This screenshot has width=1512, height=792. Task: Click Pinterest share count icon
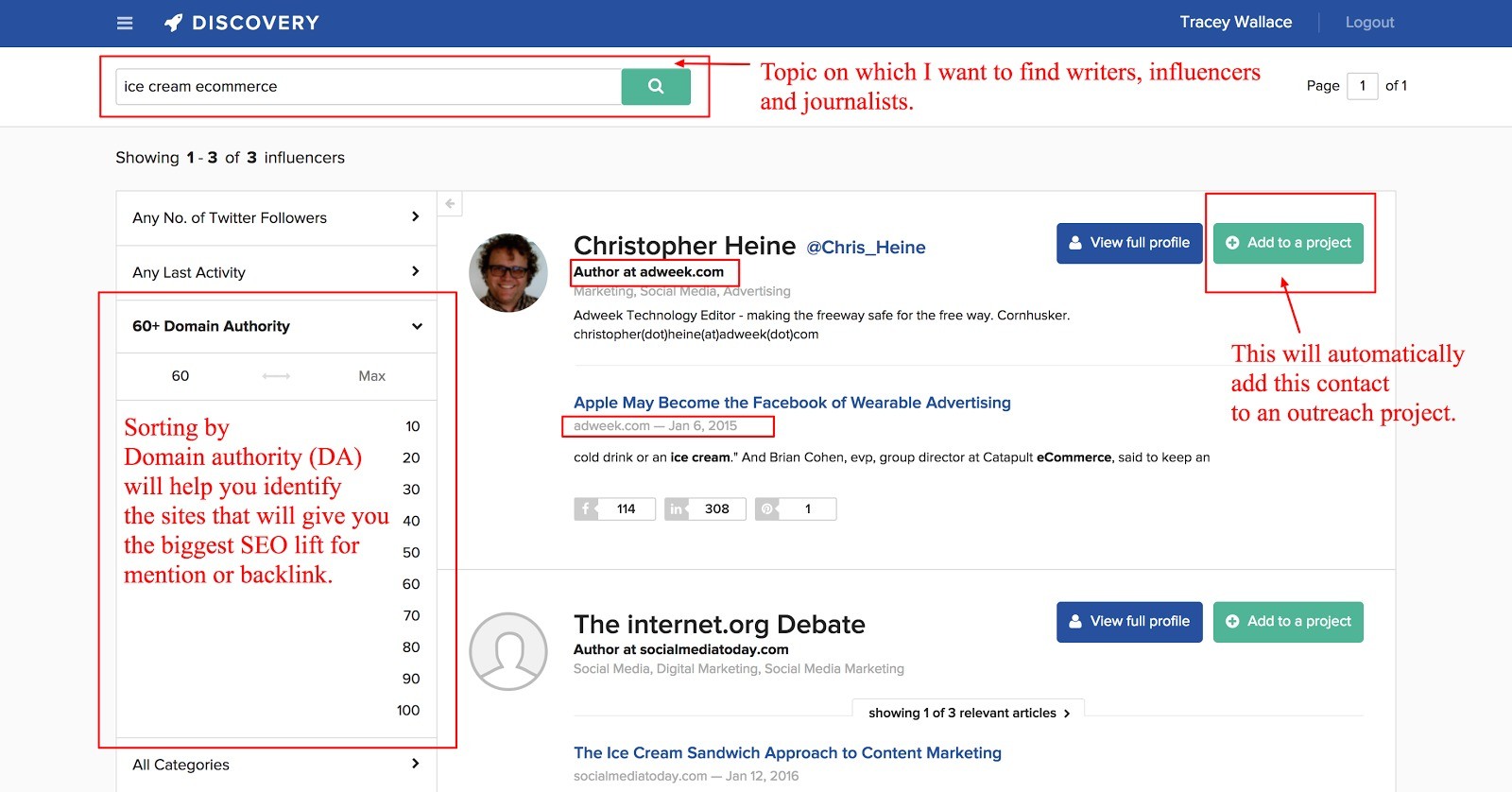[767, 508]
